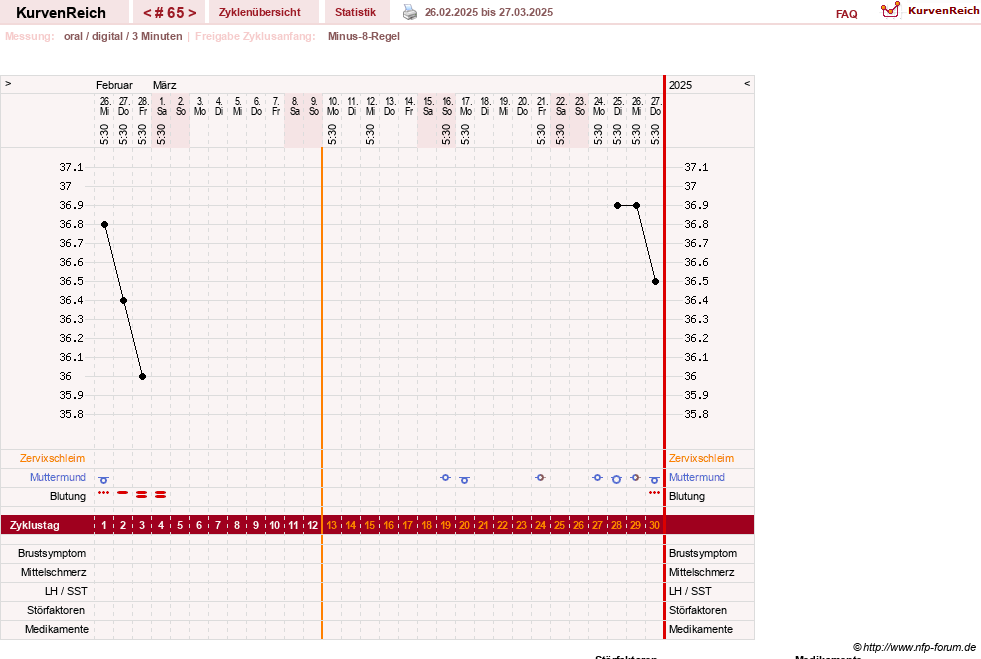Select the Muttermund symbol on cycle day 29
Image resolution: width=981 pixels, height=659 pixels.
pos(636,478)
